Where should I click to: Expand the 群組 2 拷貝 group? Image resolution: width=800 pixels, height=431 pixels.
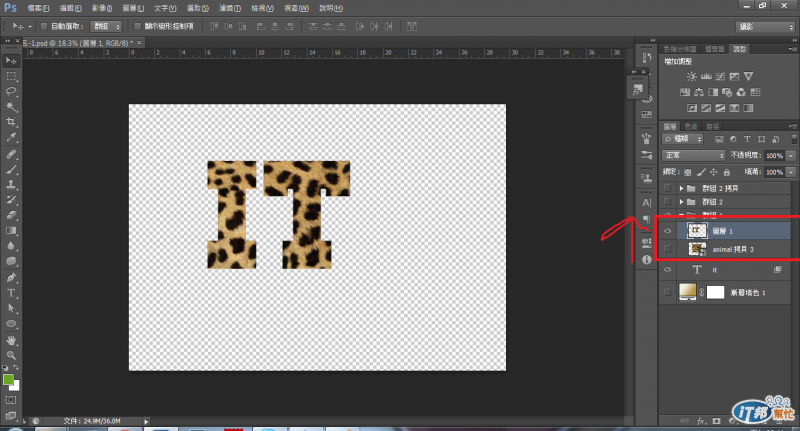click(x=681, y=188)
